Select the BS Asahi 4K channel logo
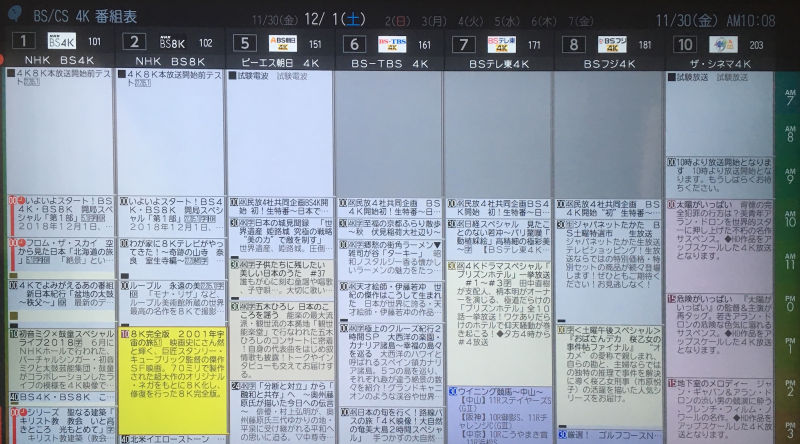800x444 pixels. 283,43
